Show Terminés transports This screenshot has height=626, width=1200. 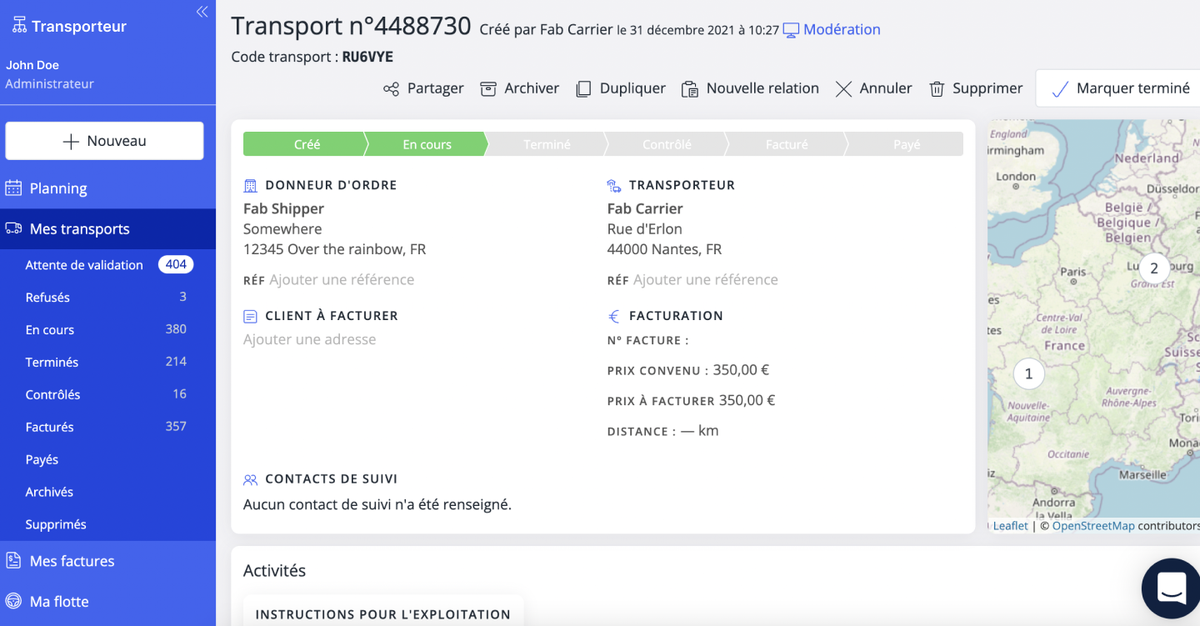coord(52,362)
